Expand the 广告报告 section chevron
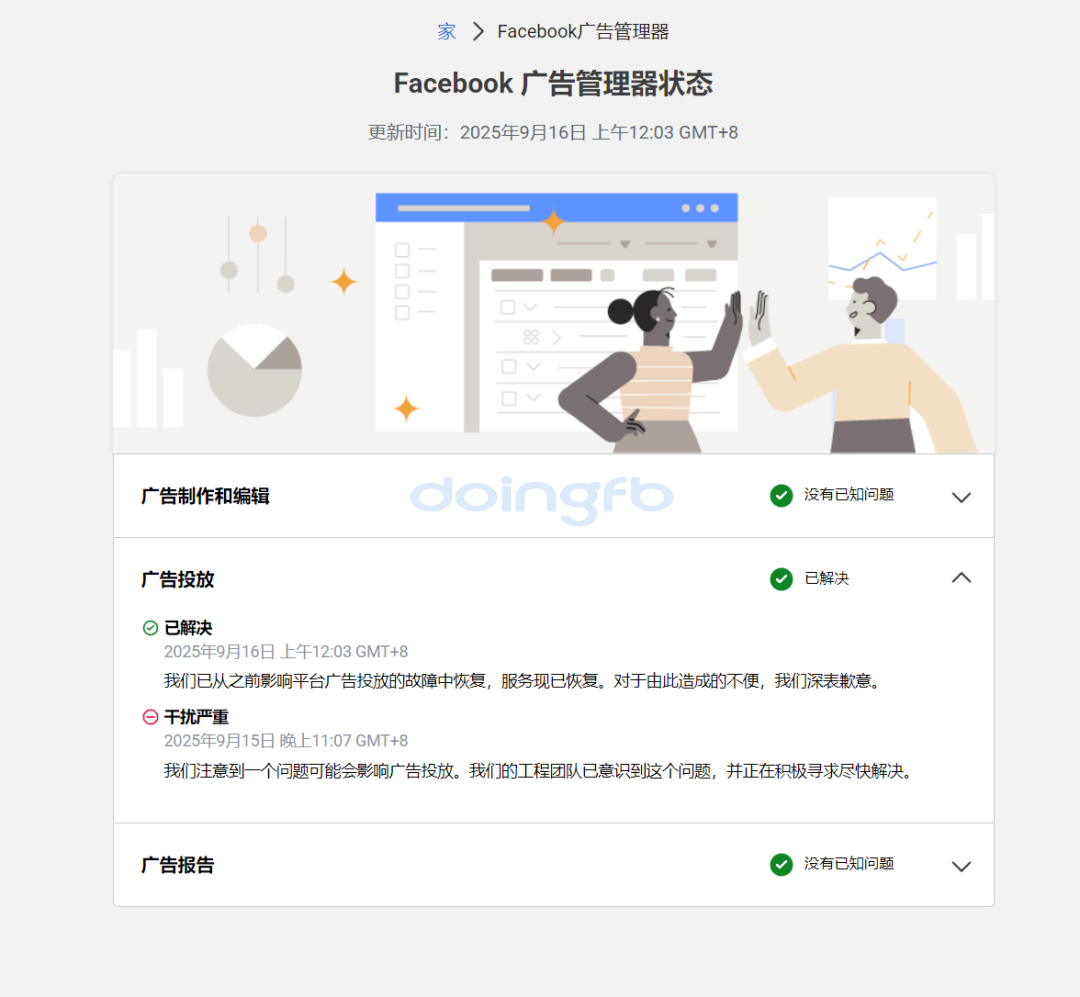Viewport: 1080px width, 997px height. (961, 865)
